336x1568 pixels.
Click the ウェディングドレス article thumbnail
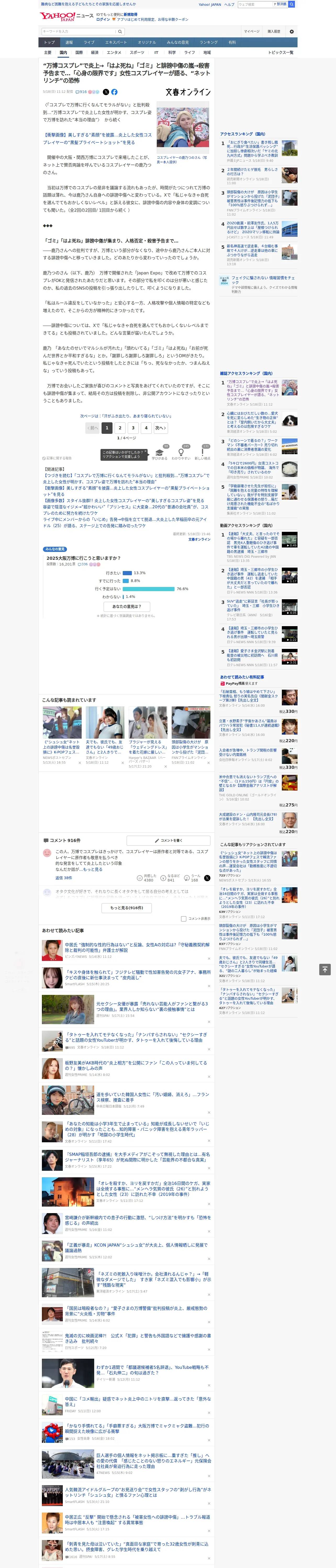point(148,723)
